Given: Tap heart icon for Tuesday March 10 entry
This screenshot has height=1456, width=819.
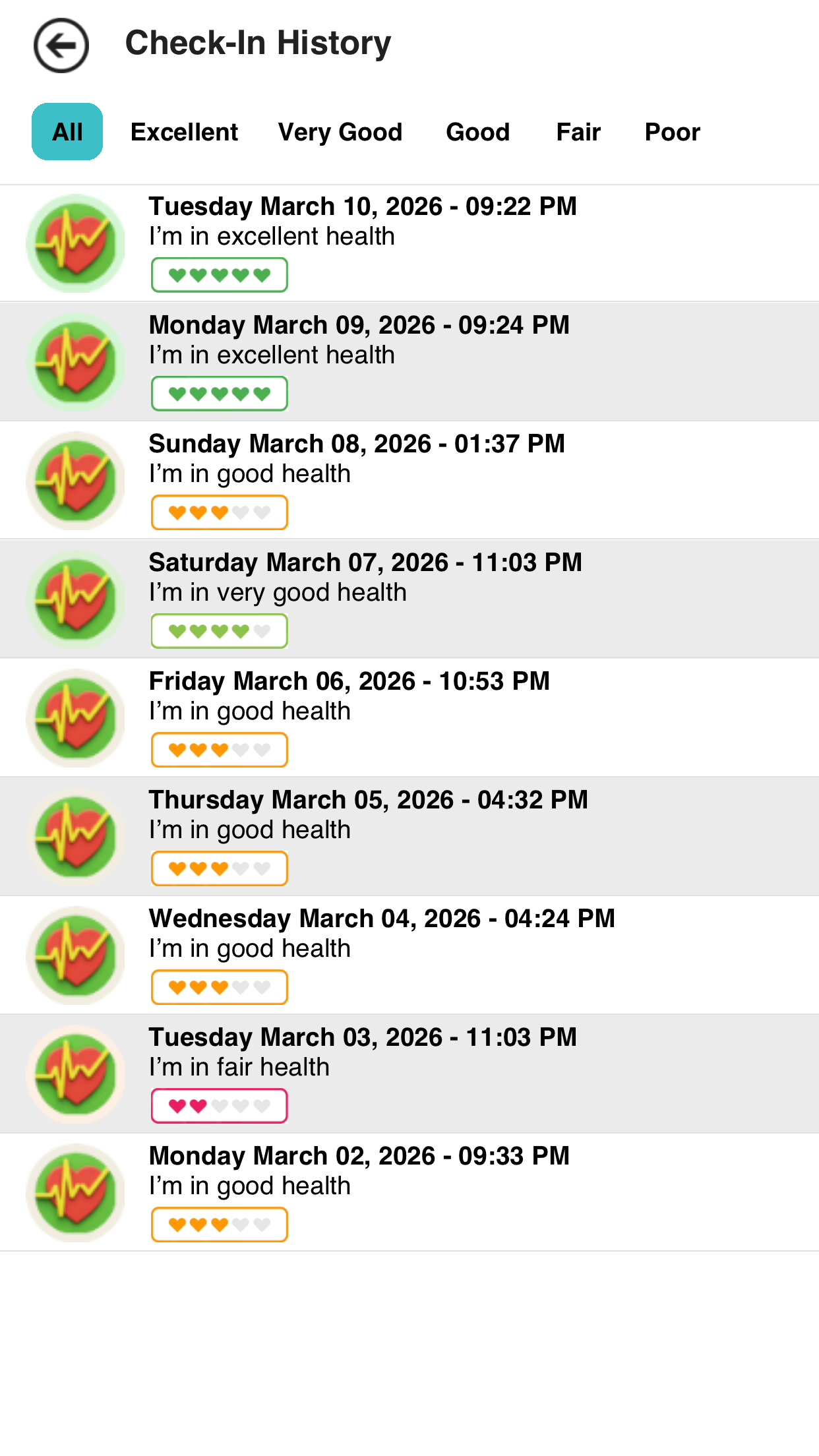Looking at the screenshot, I should [x=75, y=243].
